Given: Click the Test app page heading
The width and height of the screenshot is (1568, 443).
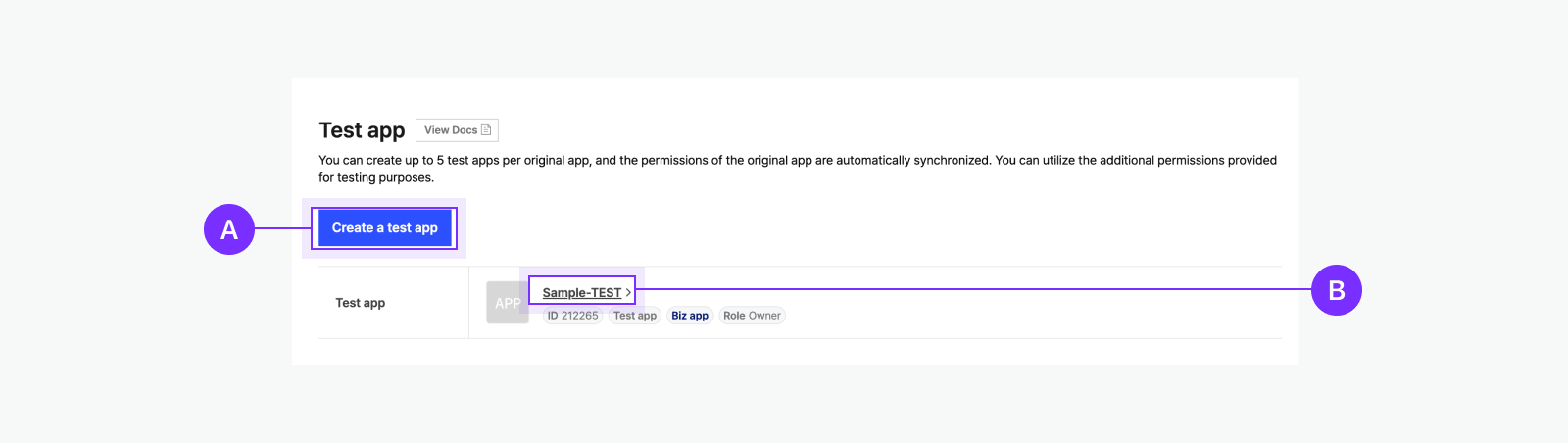Looking at the screenshot, I should 362,130.
